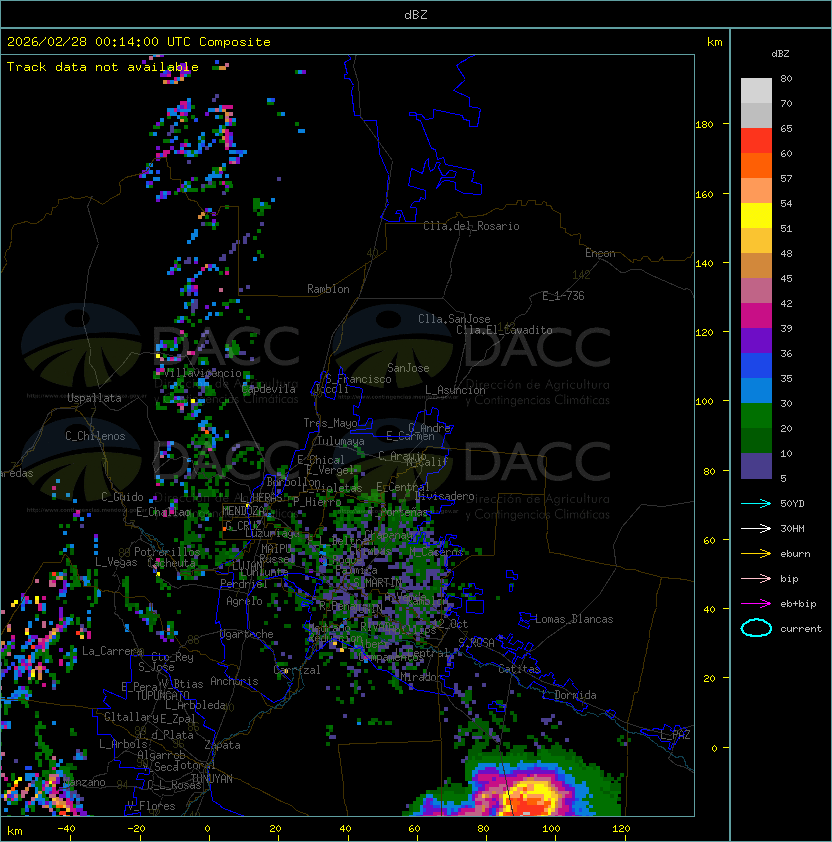Click the magenta eb+bip arrow in legend

[756, 604]
